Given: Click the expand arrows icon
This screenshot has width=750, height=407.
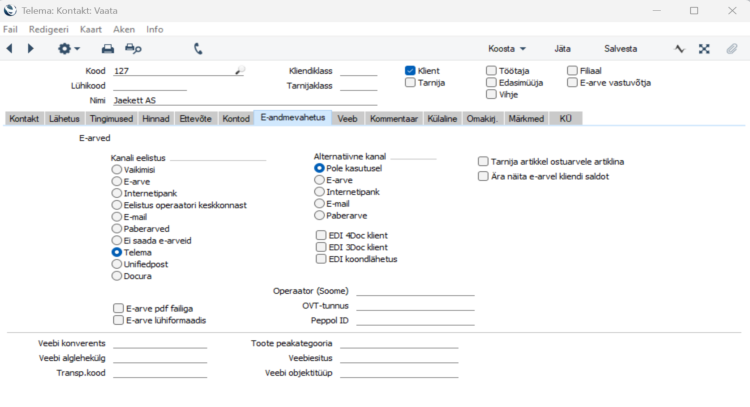Looking at the screenshot, I should click(704, 49).
